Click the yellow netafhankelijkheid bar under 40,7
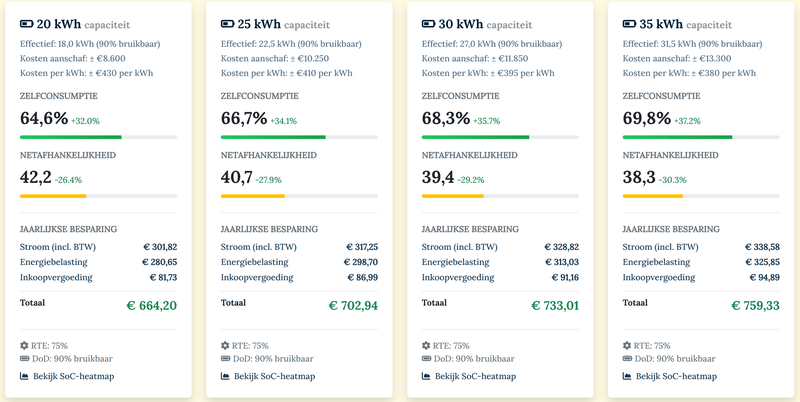 pos(252,196)
